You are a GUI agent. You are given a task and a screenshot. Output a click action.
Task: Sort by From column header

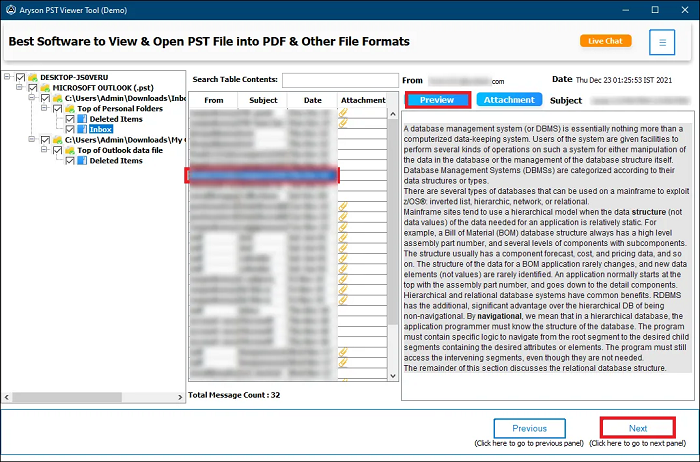tap(213, 100)
